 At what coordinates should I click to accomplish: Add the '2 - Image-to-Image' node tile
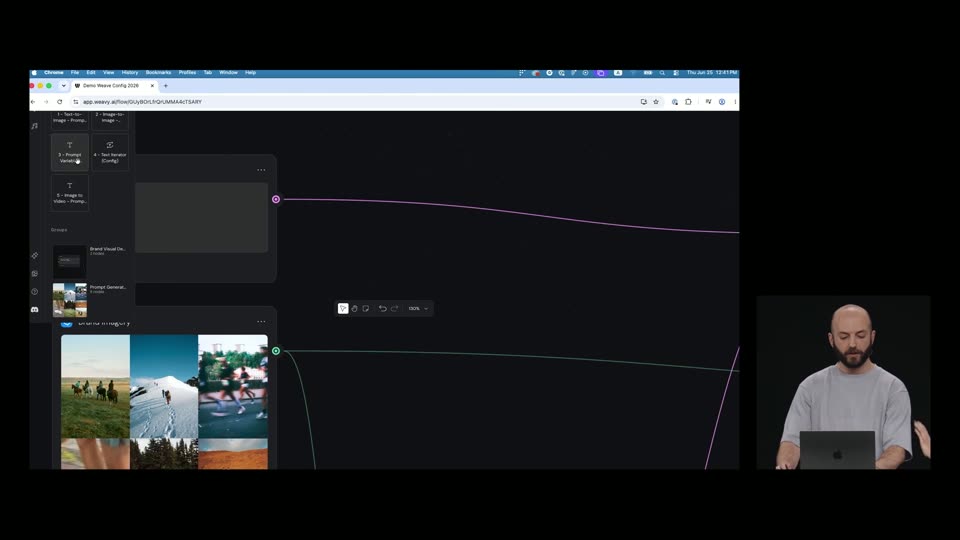click(x=110, y=120)
